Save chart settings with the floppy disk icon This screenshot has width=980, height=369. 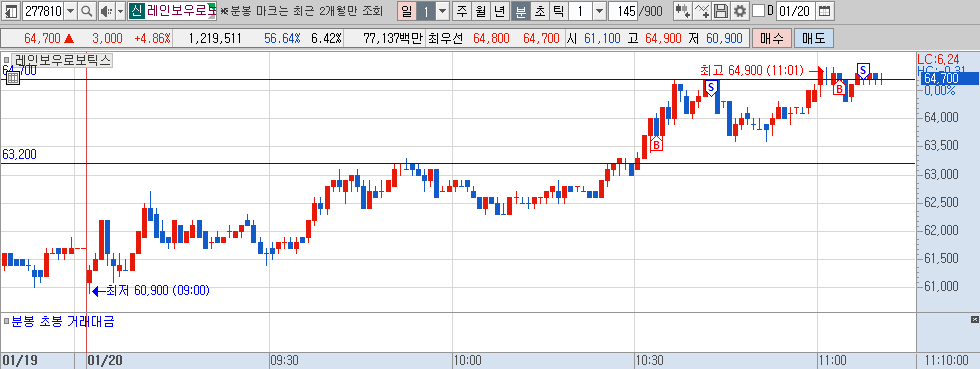click(721, 11)
